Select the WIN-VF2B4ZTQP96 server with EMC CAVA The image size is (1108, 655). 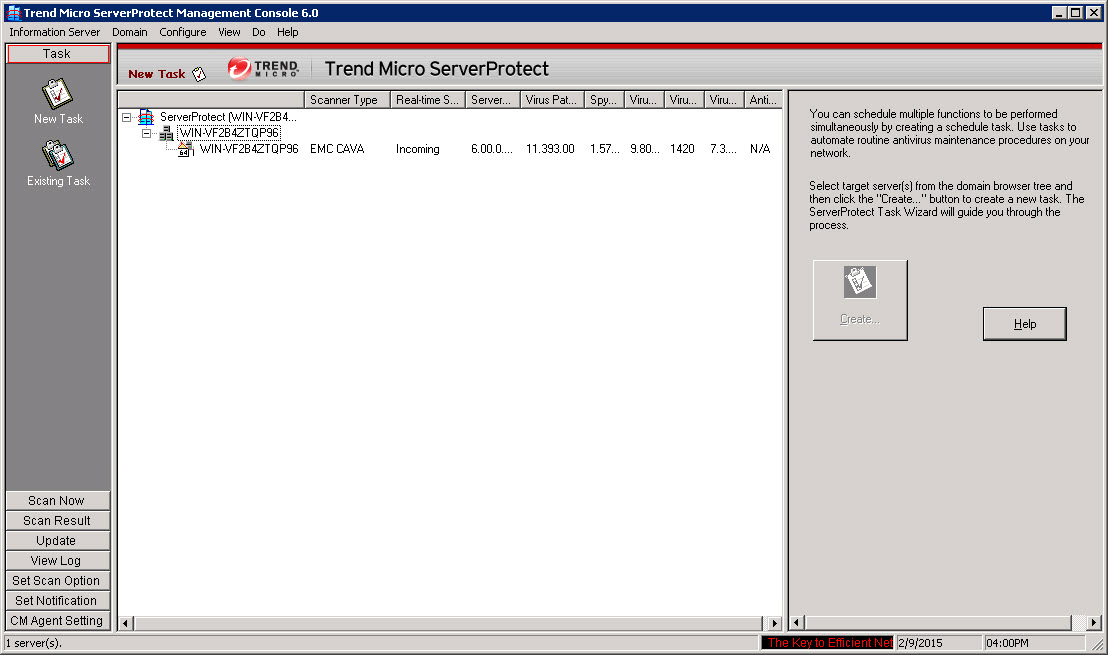point(248,149)
